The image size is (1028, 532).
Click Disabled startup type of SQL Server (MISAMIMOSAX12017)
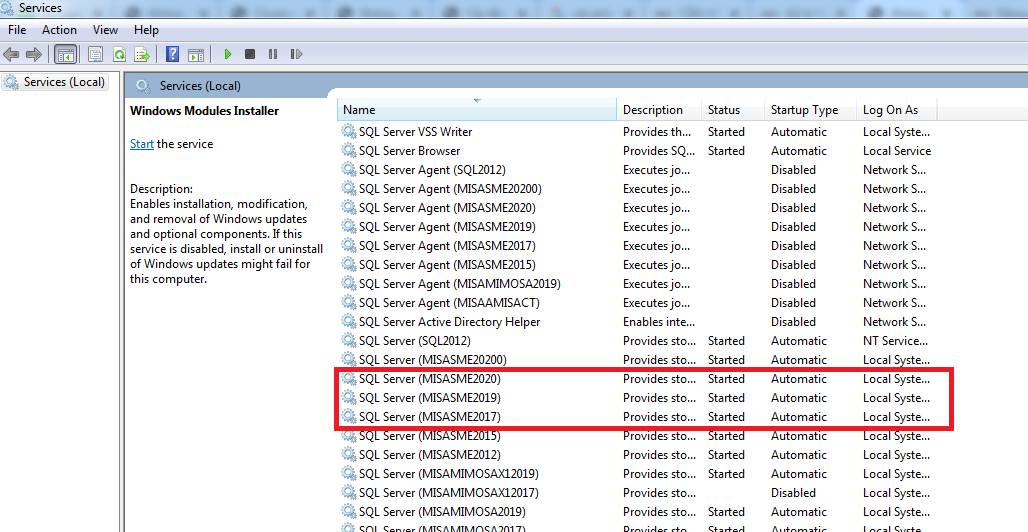point(793,493)
